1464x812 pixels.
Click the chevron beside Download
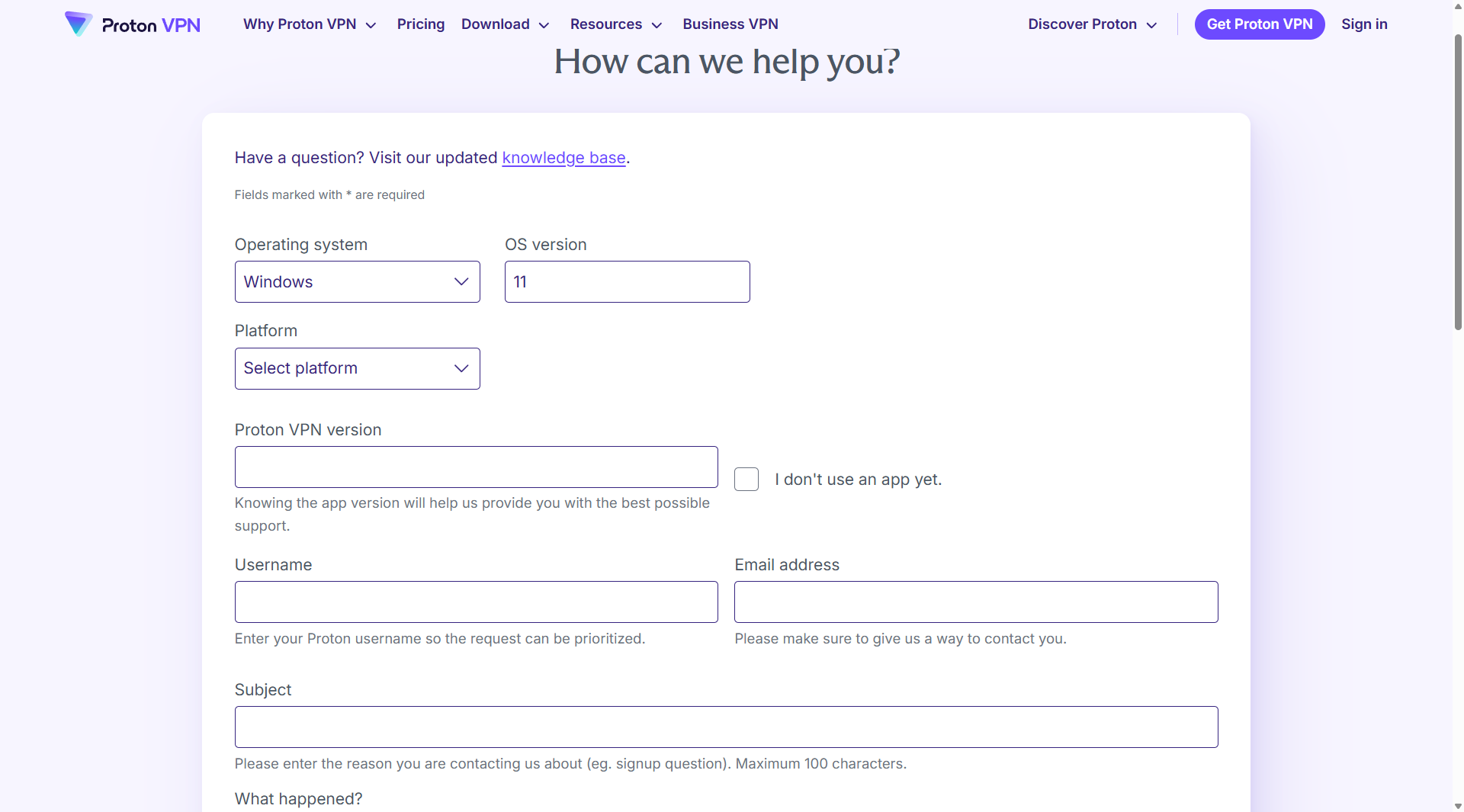point(544,25)
